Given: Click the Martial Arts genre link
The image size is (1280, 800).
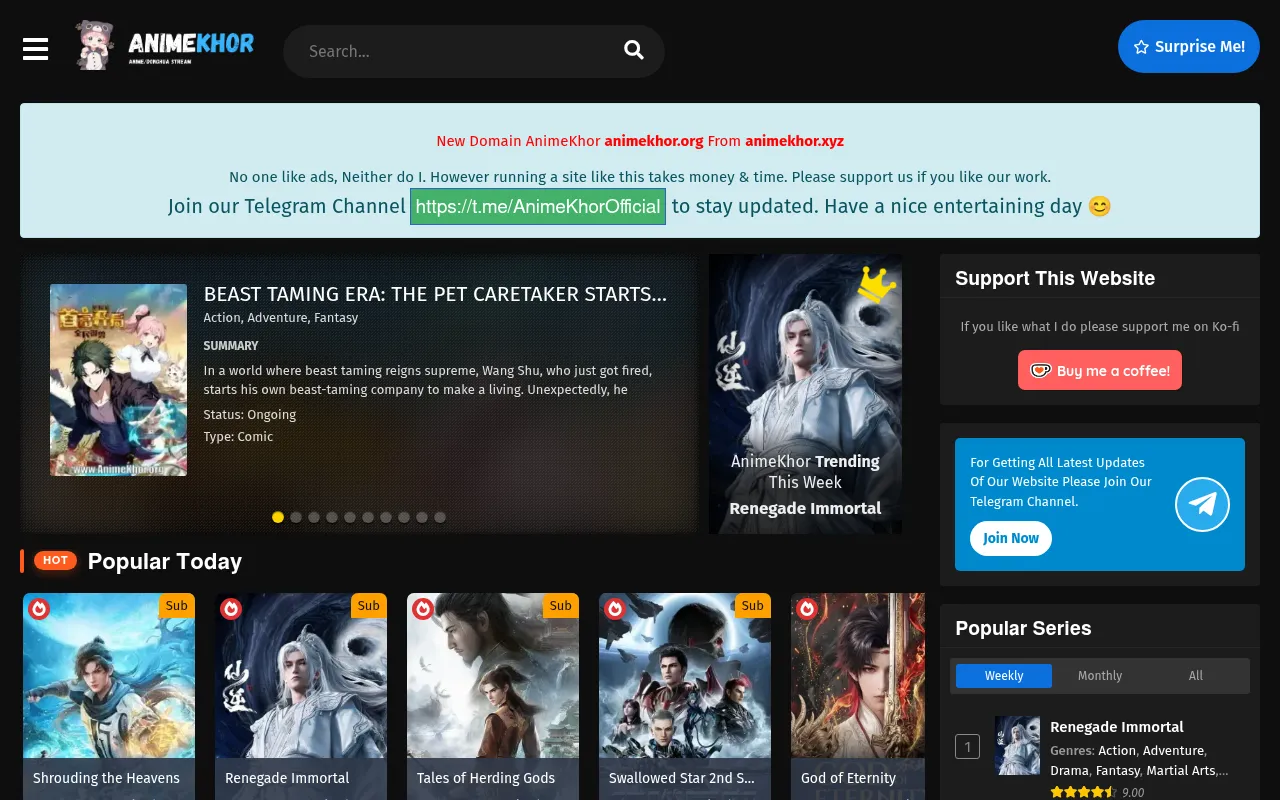Looking at the screenshot, I should click(1180, 770).
